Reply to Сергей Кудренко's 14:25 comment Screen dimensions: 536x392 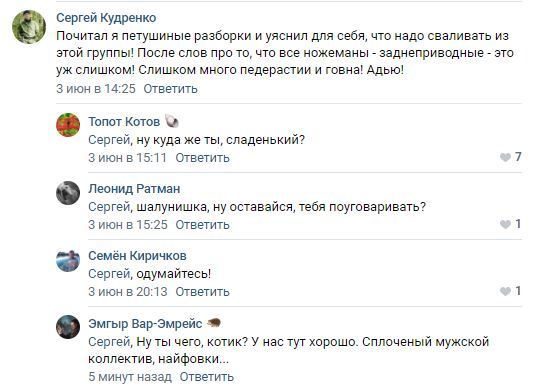pos(171,89)
